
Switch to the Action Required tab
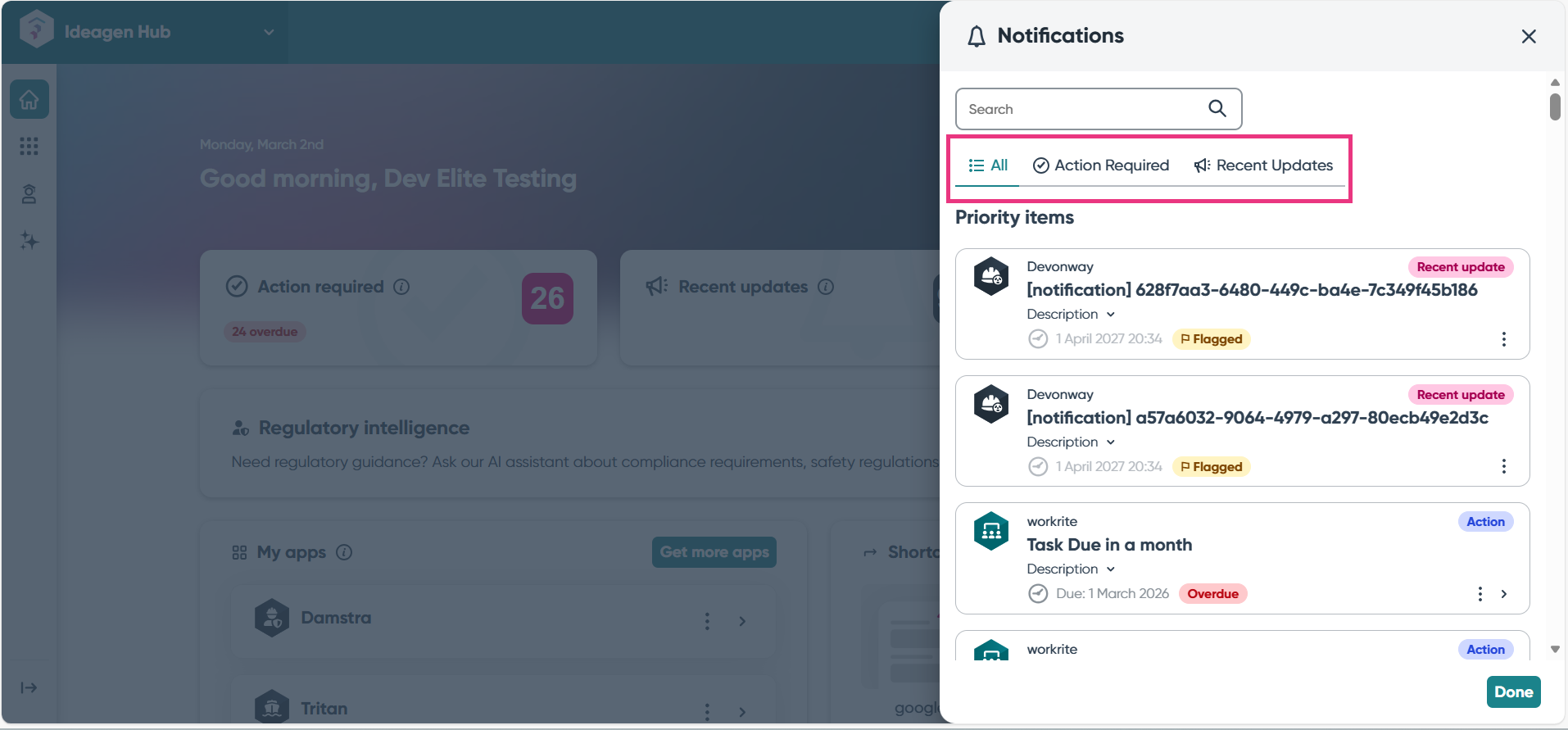point(1101,165)
